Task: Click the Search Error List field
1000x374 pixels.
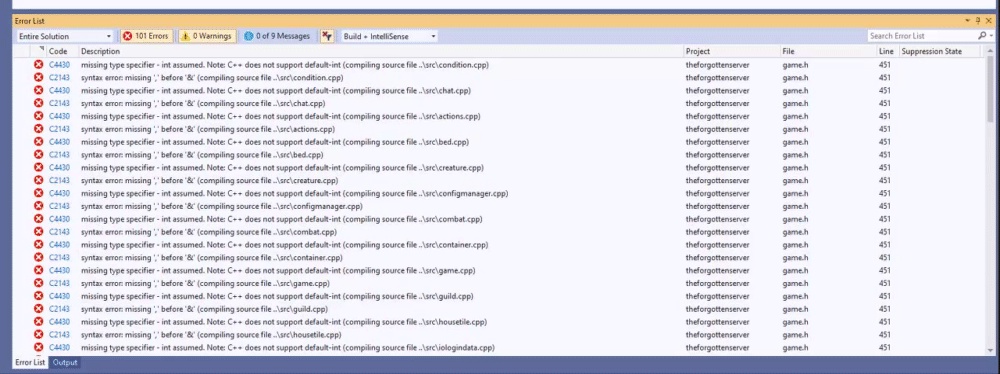Action: 921,36
